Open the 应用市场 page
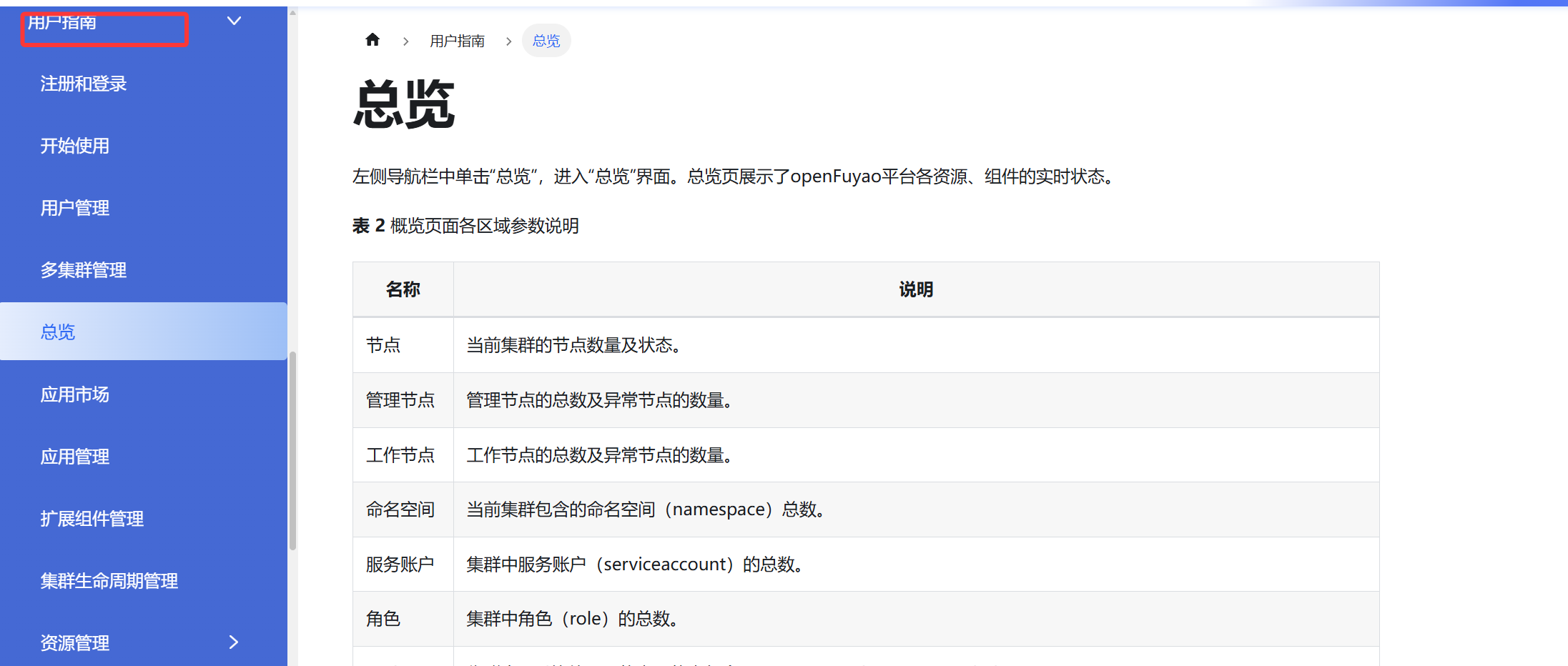 click(75, 394)
